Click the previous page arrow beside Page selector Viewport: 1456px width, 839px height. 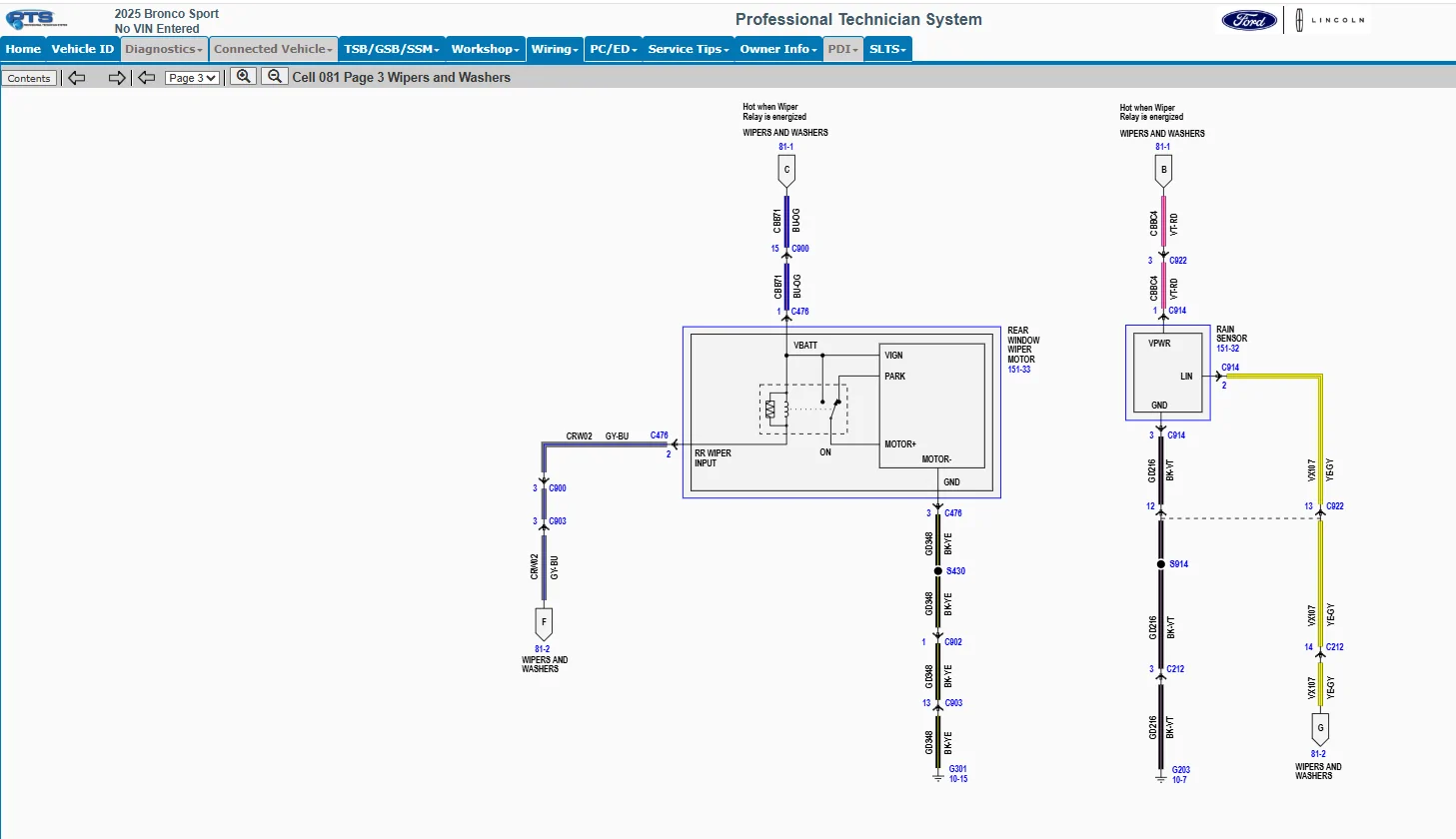(x=147, y=78)
